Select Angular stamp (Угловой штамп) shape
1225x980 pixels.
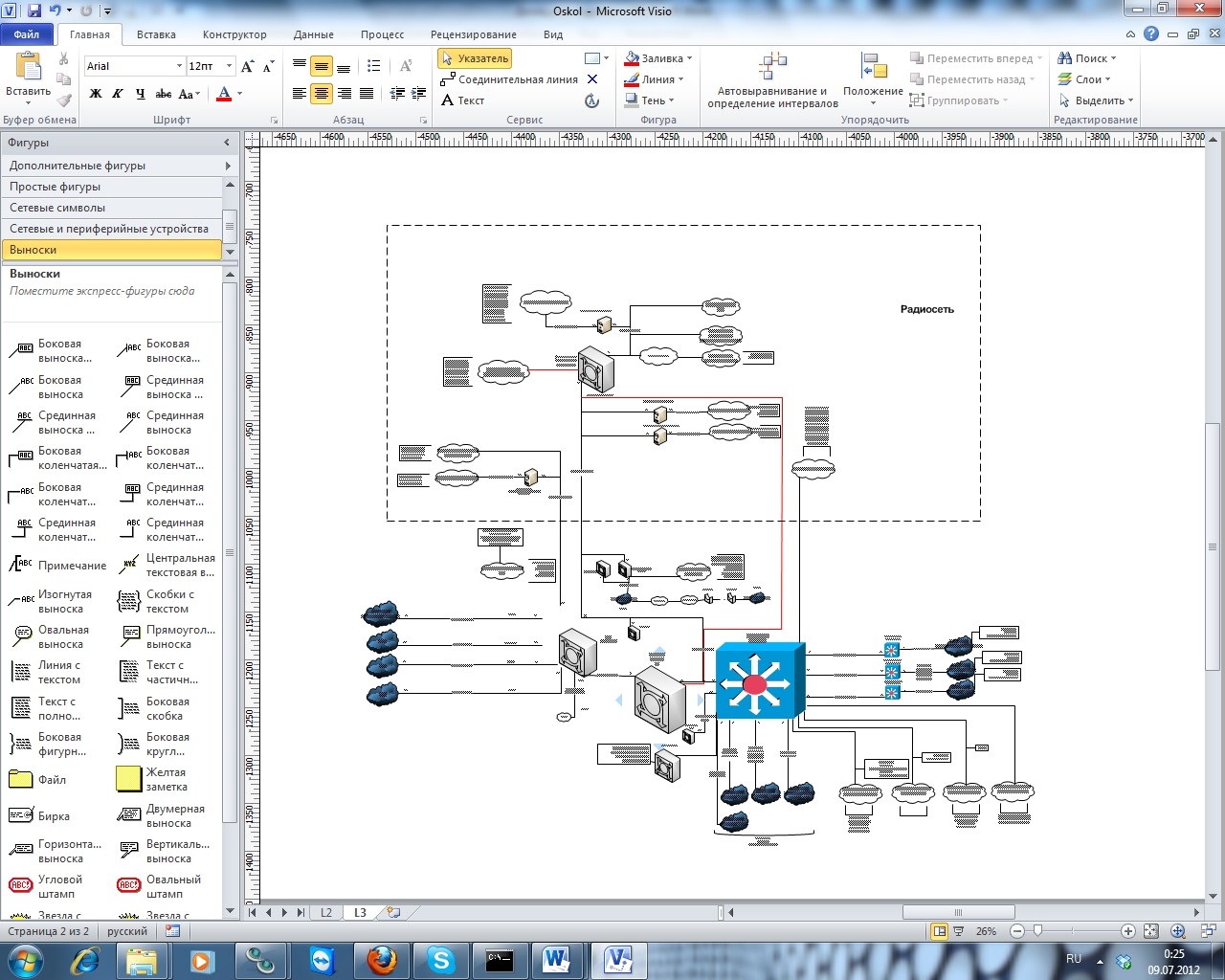48,886
